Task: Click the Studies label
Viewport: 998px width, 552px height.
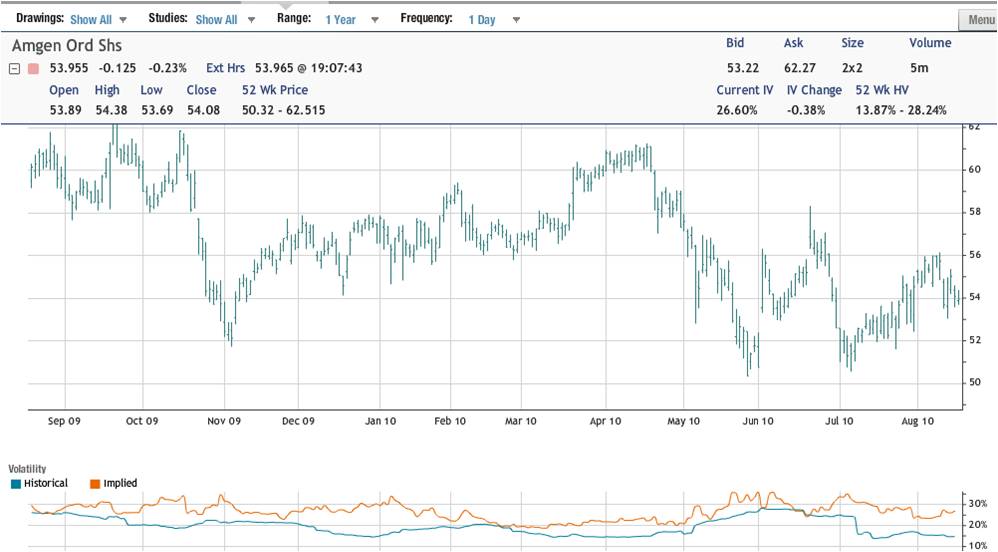Action: (x=168, y=18)
